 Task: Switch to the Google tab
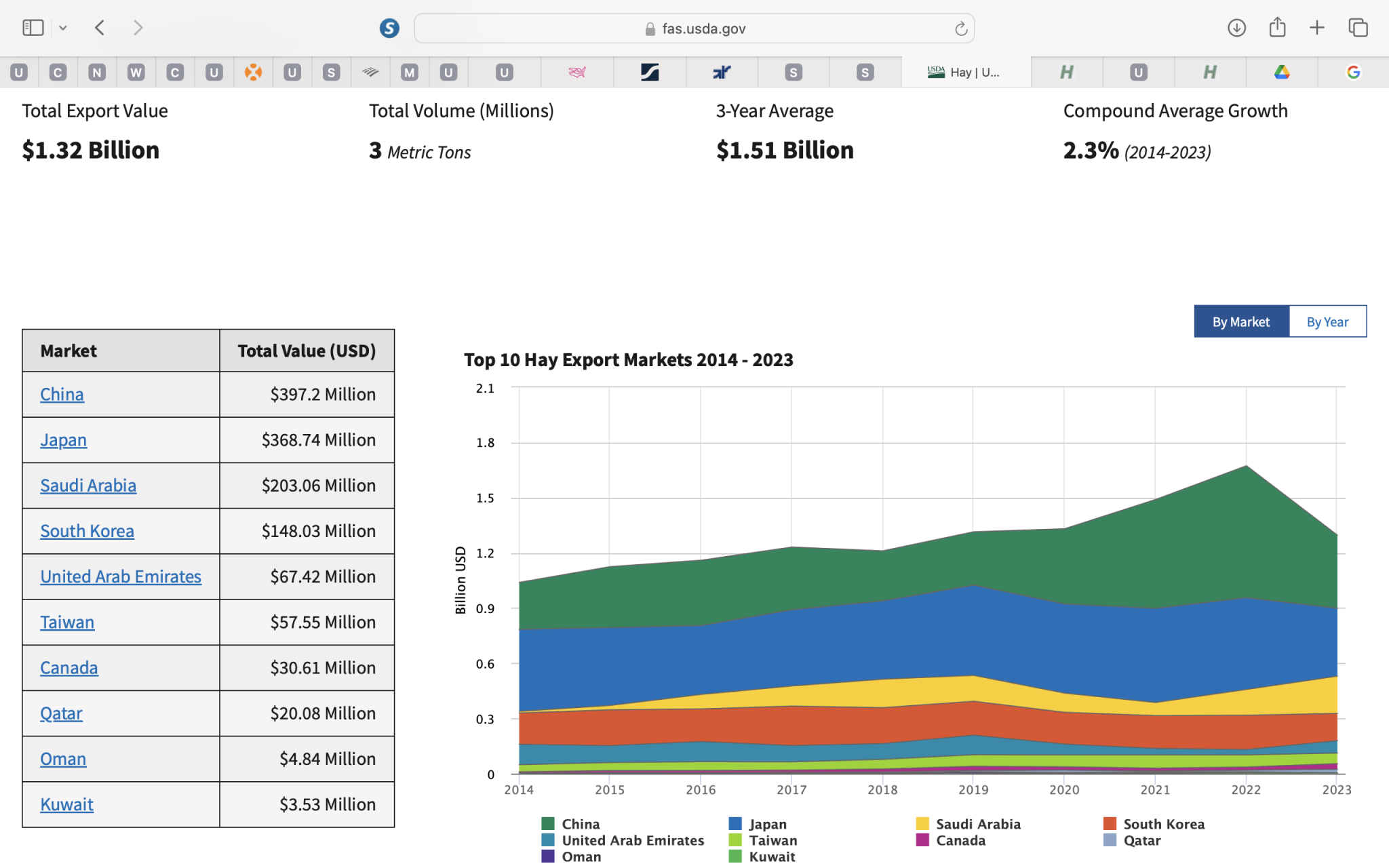(1353, 72)
